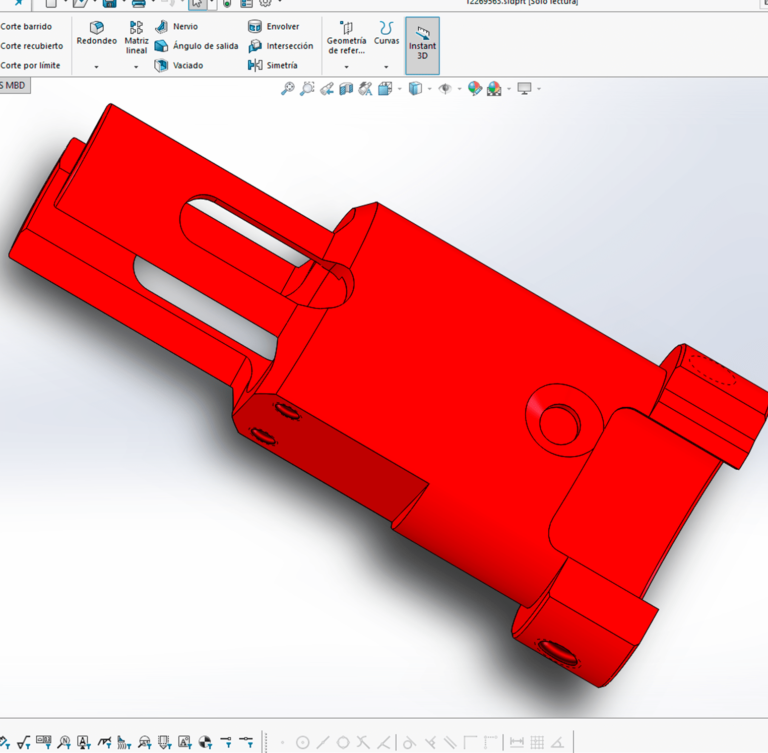Click Corte recubierto command
The height and width of the screenshot is (753, 768).
point(30,46)
